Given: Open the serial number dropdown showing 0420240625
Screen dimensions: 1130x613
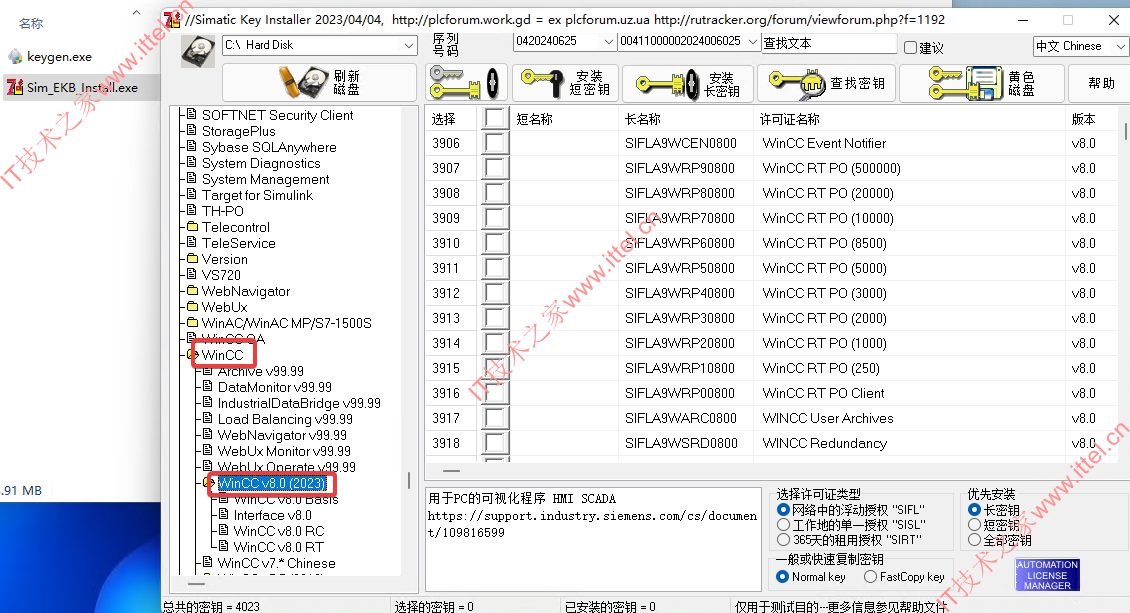Looking at the screenshot, I should 608,42.
